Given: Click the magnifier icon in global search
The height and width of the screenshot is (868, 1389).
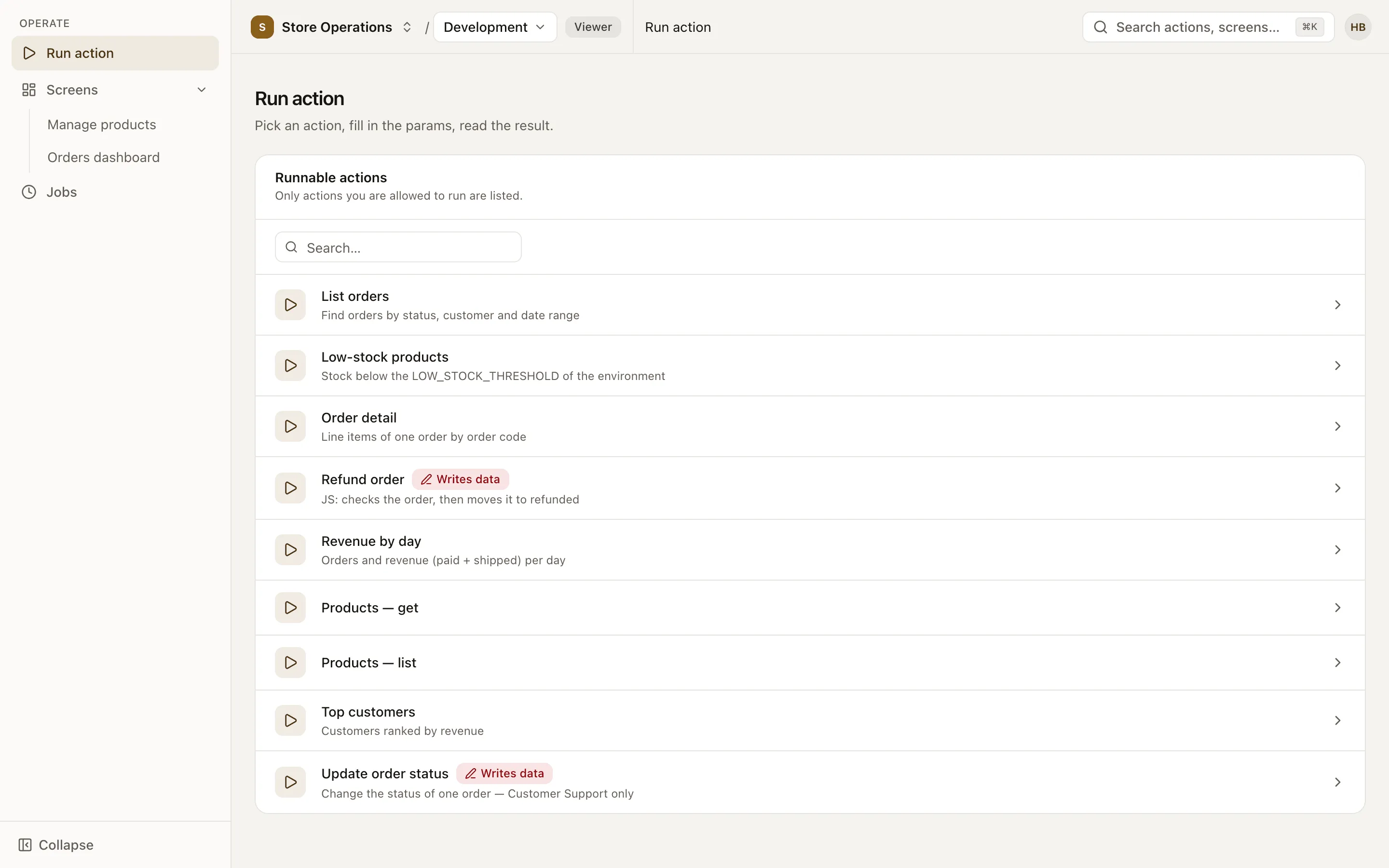Looking at the screenshot, I should pyautogui.click(x=1100, y=27).
